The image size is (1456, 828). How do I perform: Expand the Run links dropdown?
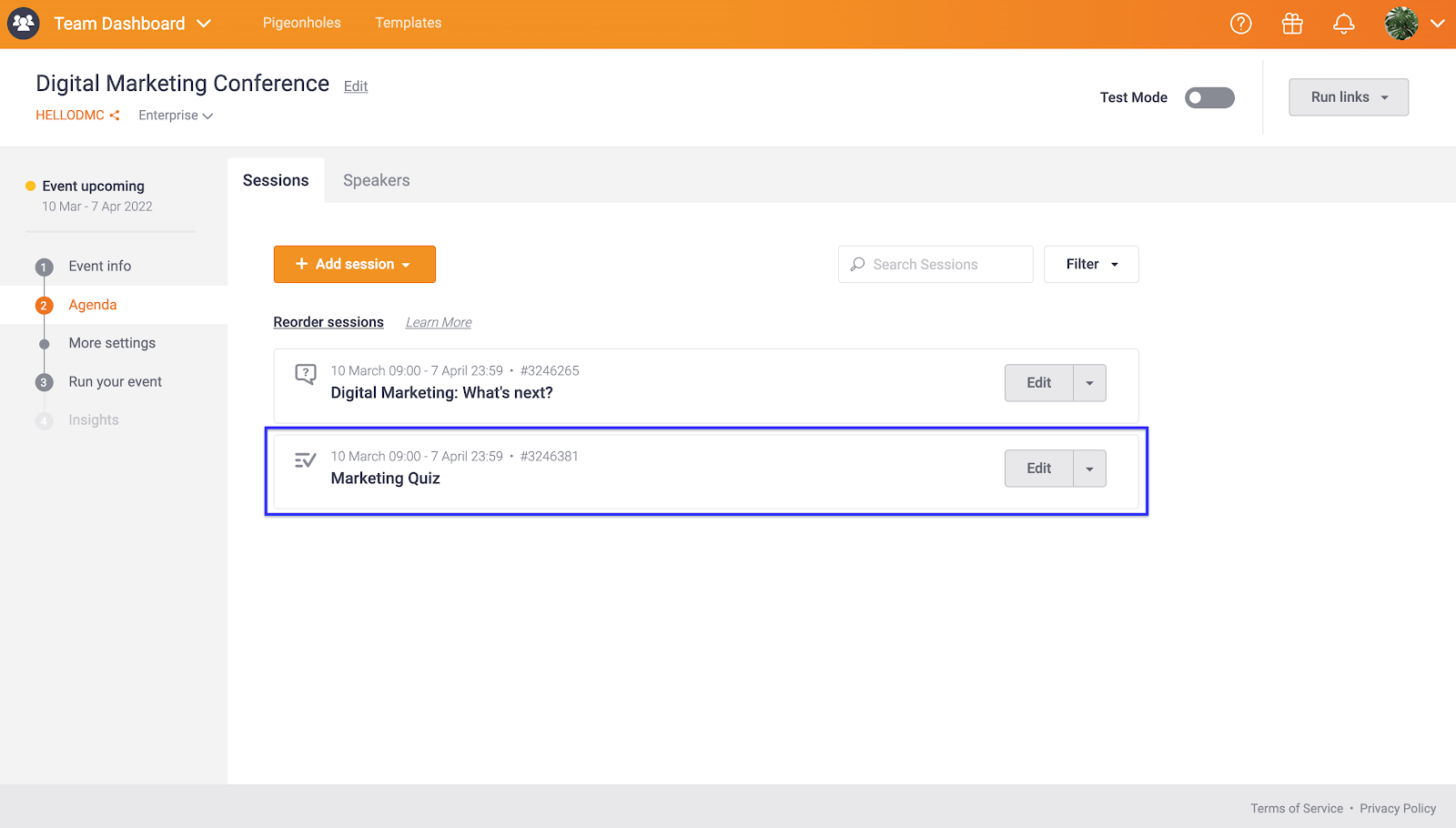point(1348,97)
